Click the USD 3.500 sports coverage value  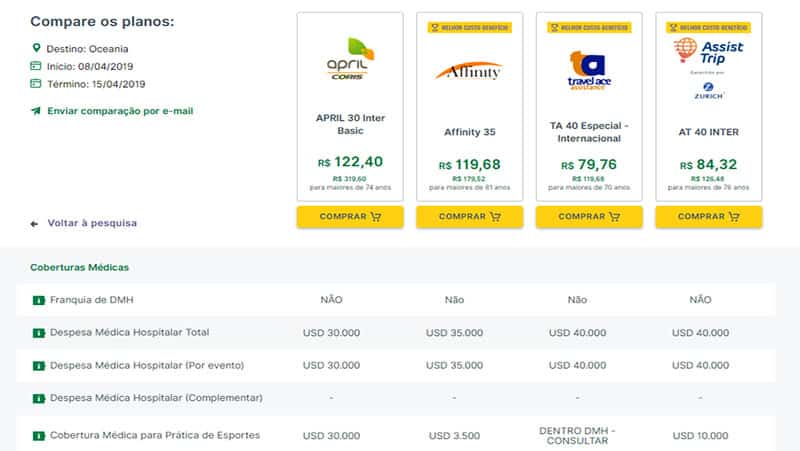[454, 436]
